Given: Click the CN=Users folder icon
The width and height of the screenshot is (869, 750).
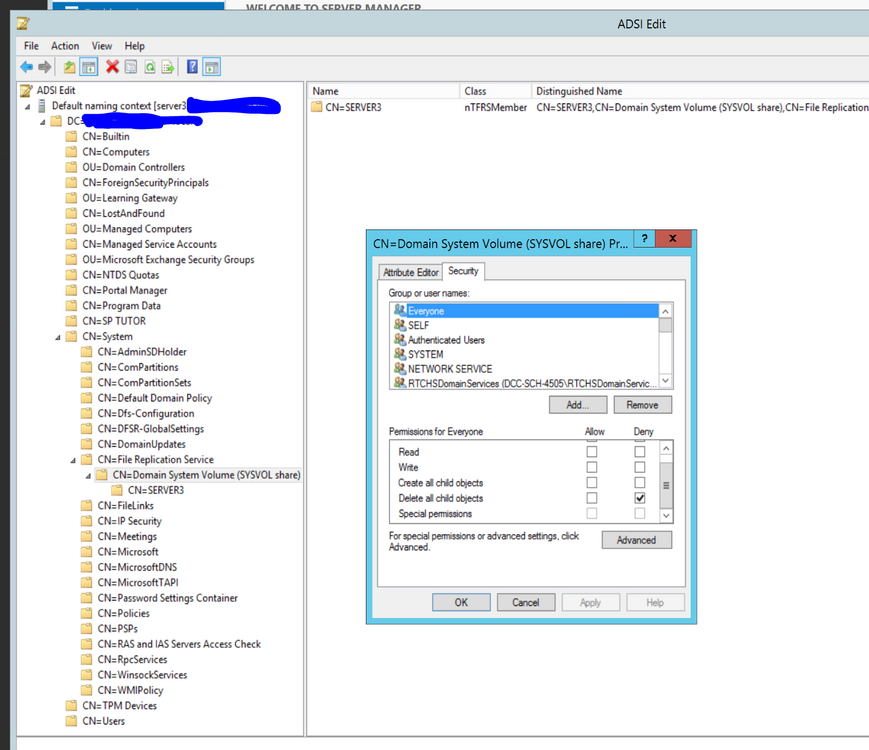Looking at the screenshot, I should click(x=71, y=721).
